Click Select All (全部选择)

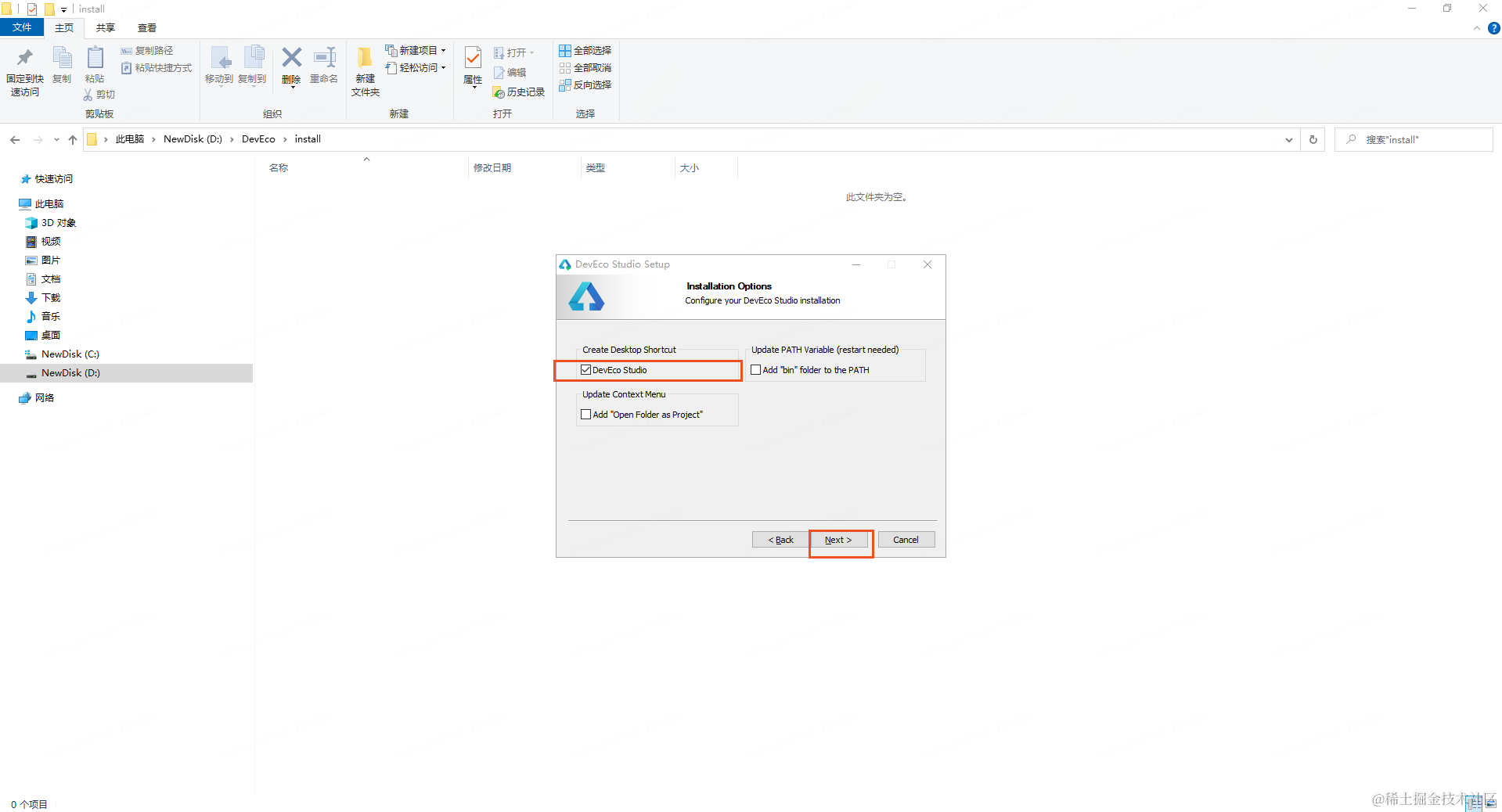pos(585,51)
